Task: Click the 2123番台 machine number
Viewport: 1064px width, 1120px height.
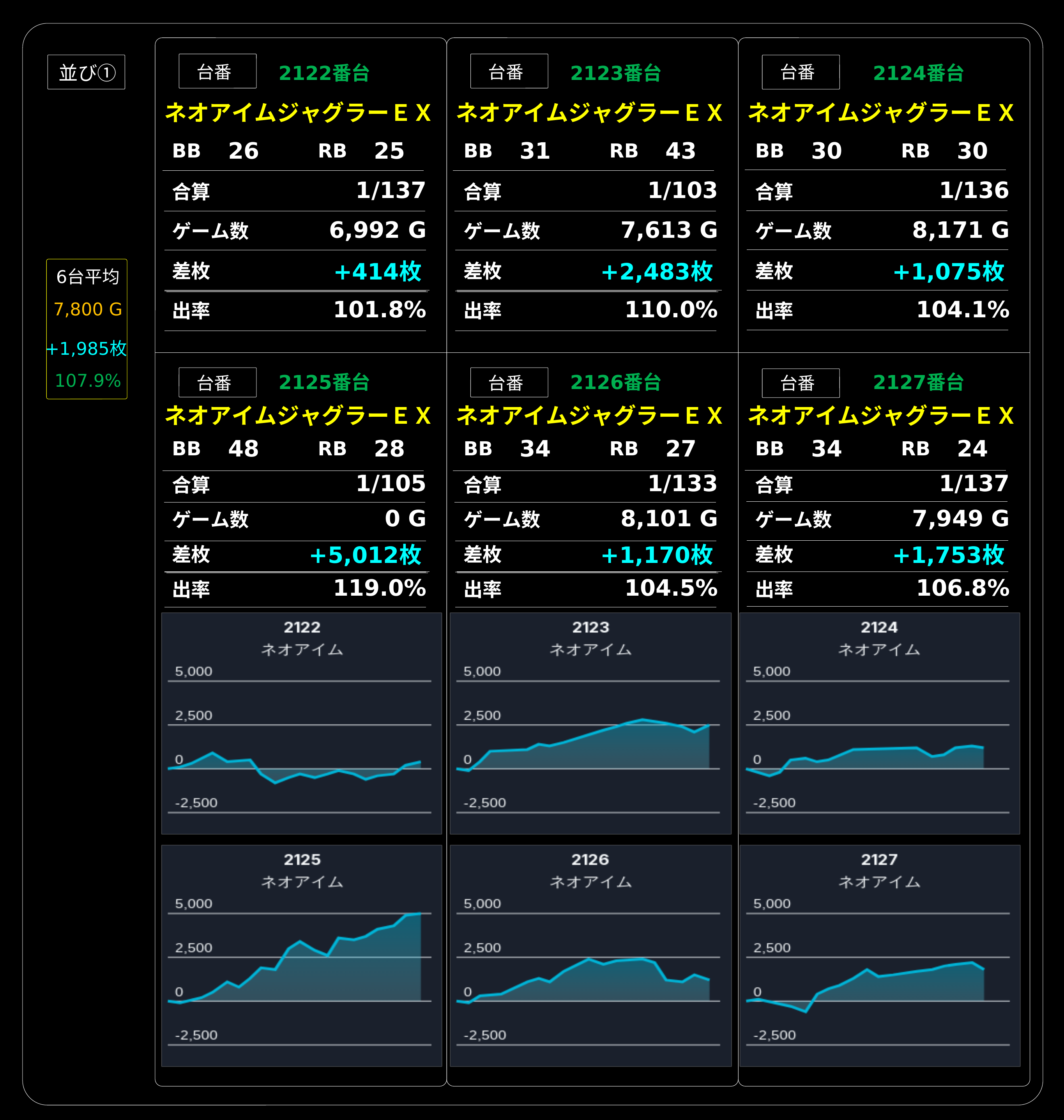Action: pos(615,73)
